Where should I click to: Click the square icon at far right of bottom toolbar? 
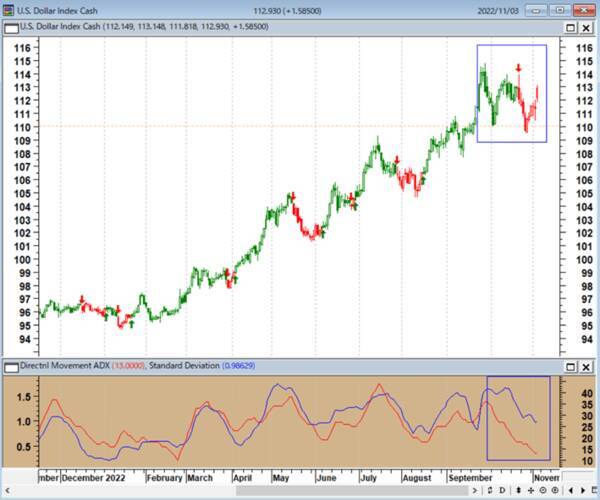pyautogui.click(x=595, y=490)
